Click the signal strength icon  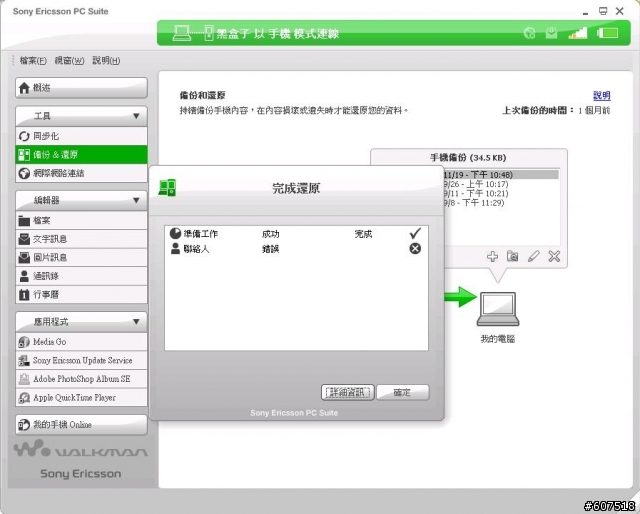(578, 33)
